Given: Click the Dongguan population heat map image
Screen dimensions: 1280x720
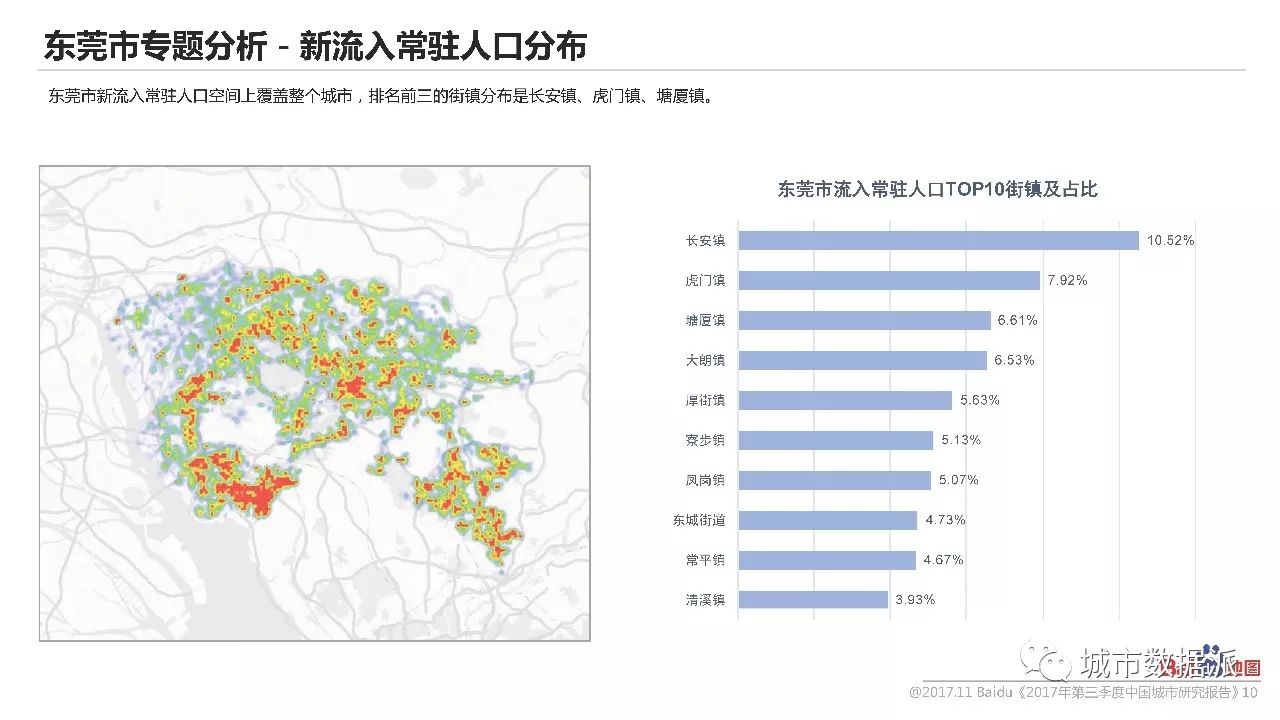Looking at the screenshot, I should (315, 403).
